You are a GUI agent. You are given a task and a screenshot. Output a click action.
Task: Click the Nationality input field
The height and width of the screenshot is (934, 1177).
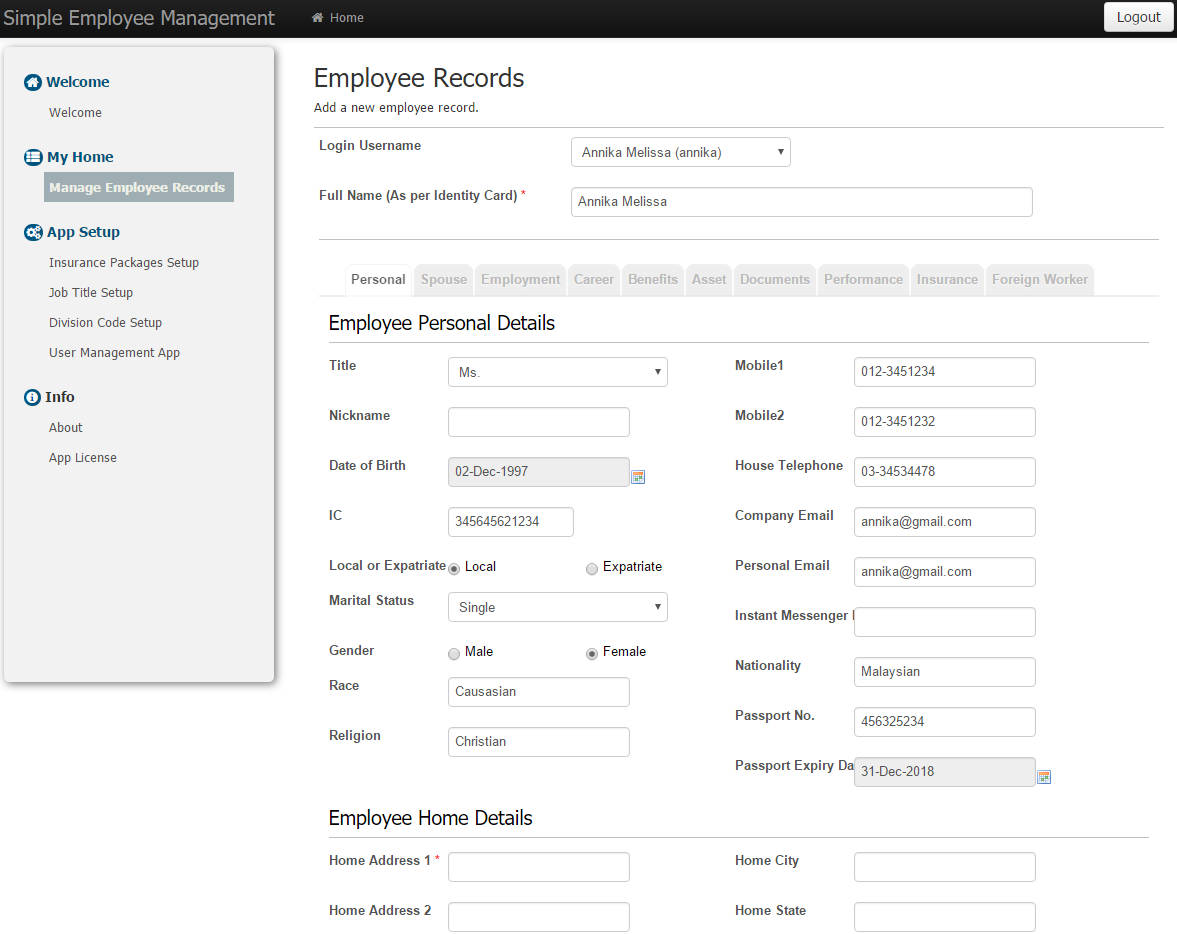click(944, 672)
